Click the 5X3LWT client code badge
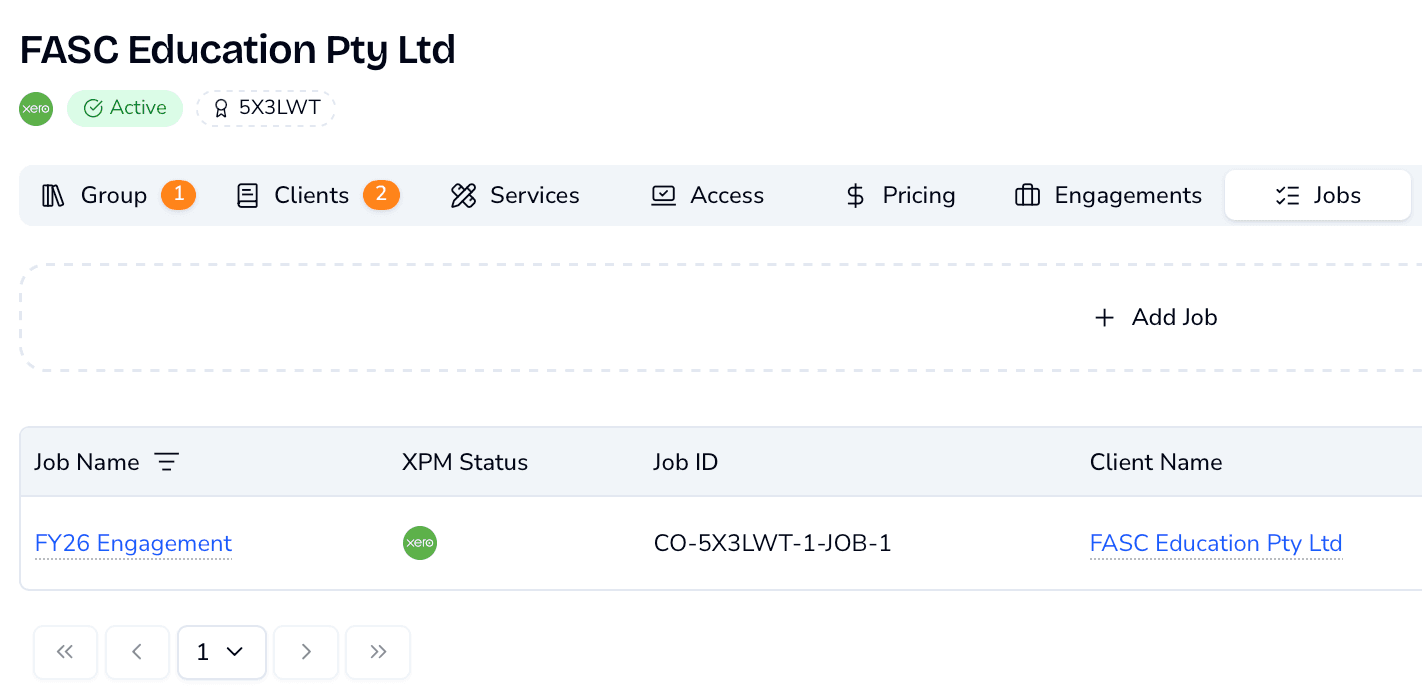This screenshot has height=686, width=1422. pos(266,108)
